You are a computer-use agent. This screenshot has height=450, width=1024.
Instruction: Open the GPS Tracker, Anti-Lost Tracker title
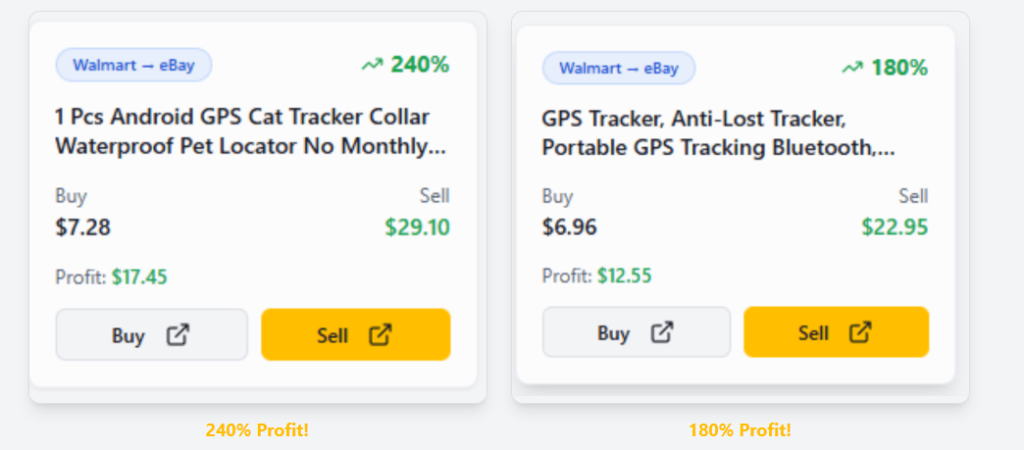coord(718,134)
